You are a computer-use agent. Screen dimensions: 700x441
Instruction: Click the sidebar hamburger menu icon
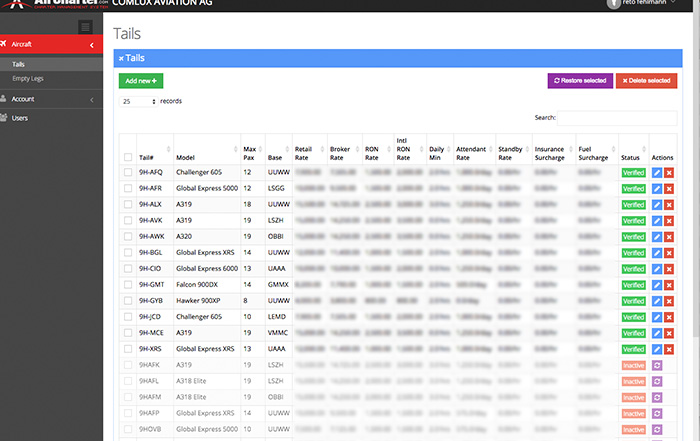[85, 26]
